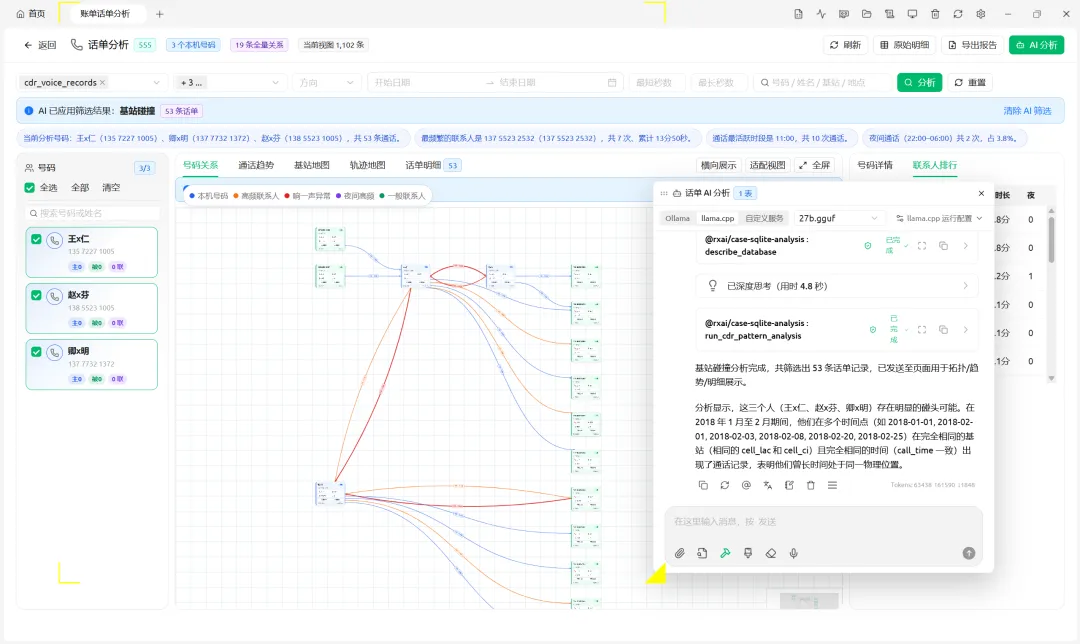Viewport: 1080px width, 644px height.
Task: Expand the 已深度思考 thinking section
Action: tap(837, 286)
